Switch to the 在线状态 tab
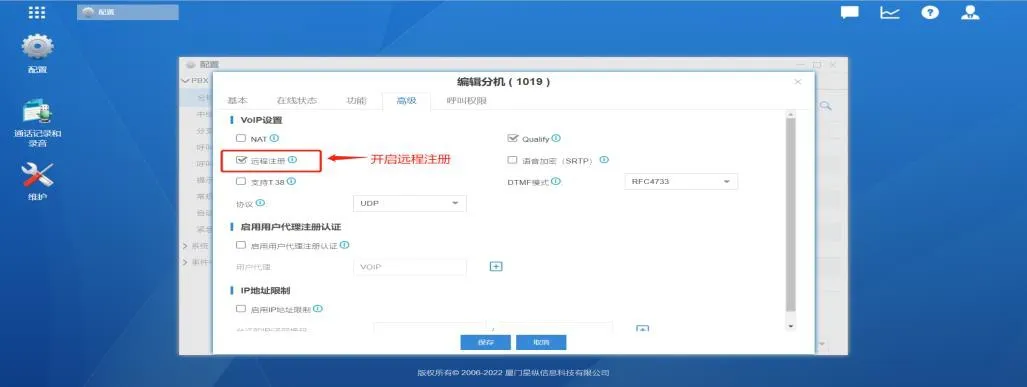Image resolution: width=1027 pixels, height=387 pixels. pyautogui.click(x=297, y=101)
